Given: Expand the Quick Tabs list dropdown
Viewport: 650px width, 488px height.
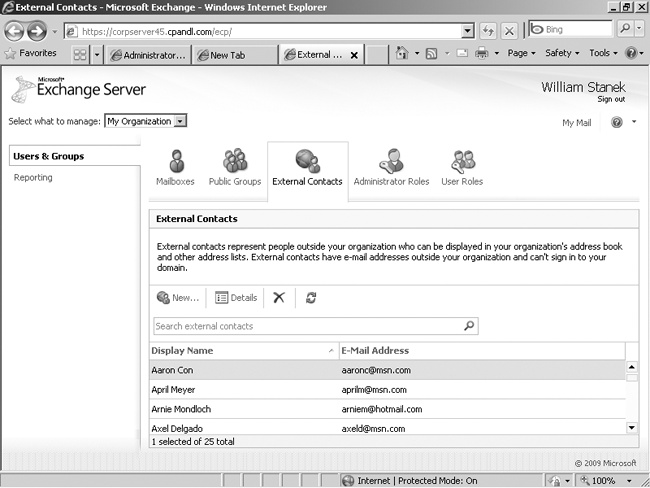Looking at the screenshot, I should 97,55.
